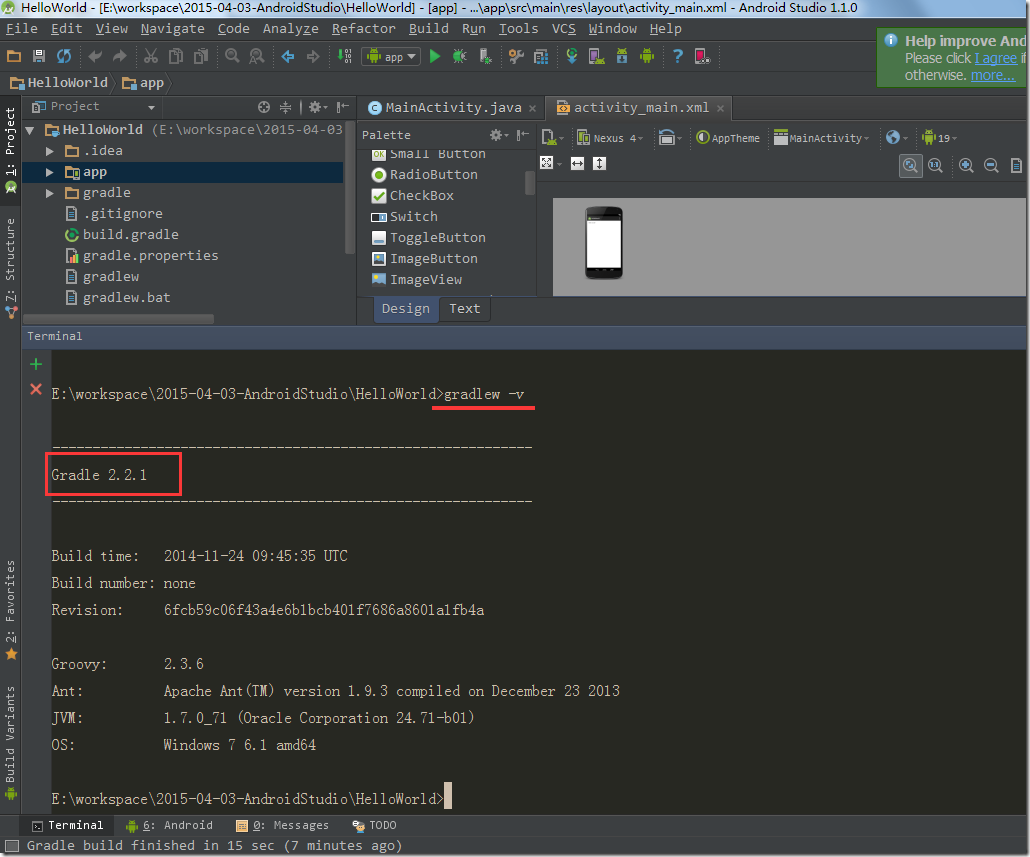Image resolution: width=1030 pixels, height=857 pixels.
Task: Switch to the Text editor tab
Action: [x=464, y=309]
